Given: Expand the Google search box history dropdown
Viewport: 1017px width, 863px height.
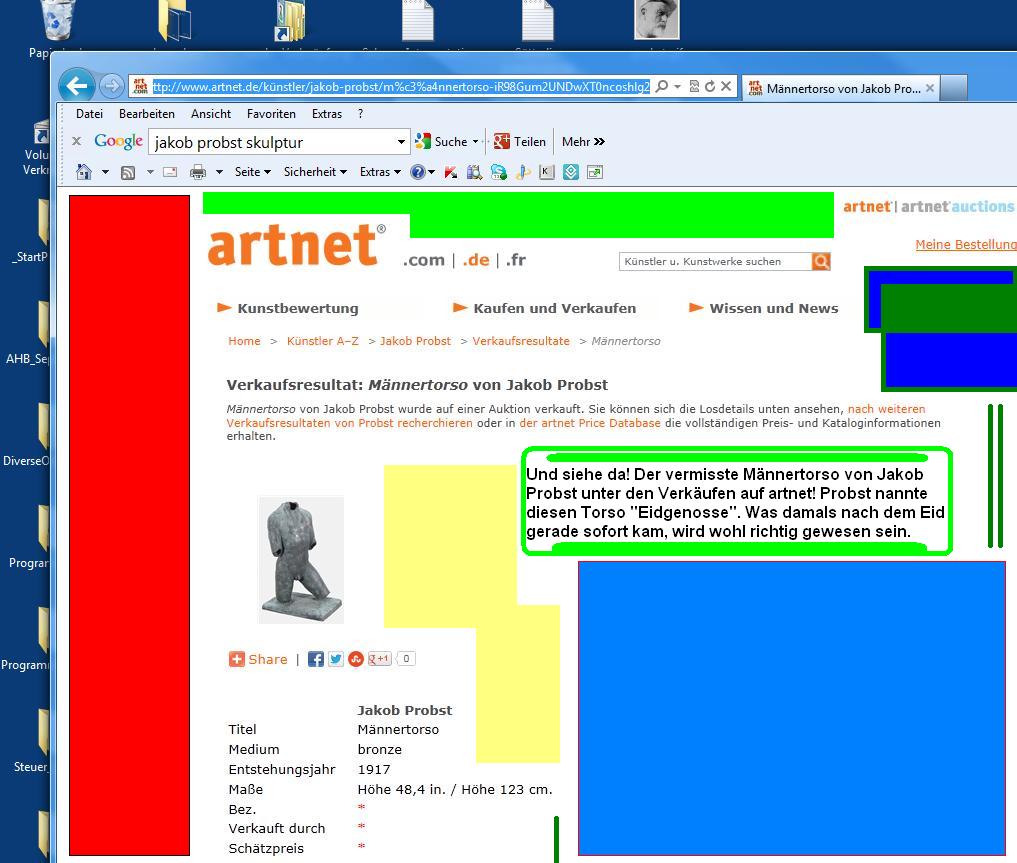Looking at the screenshot, I should [401, 141].
